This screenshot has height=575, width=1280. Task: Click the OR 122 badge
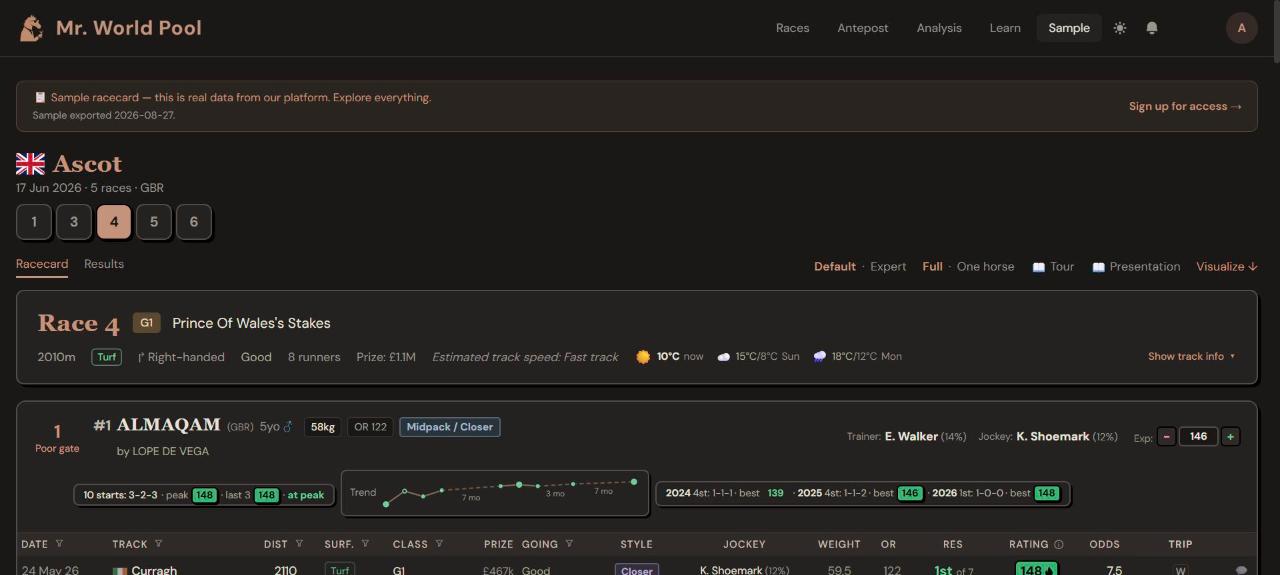tap(371, 427)
